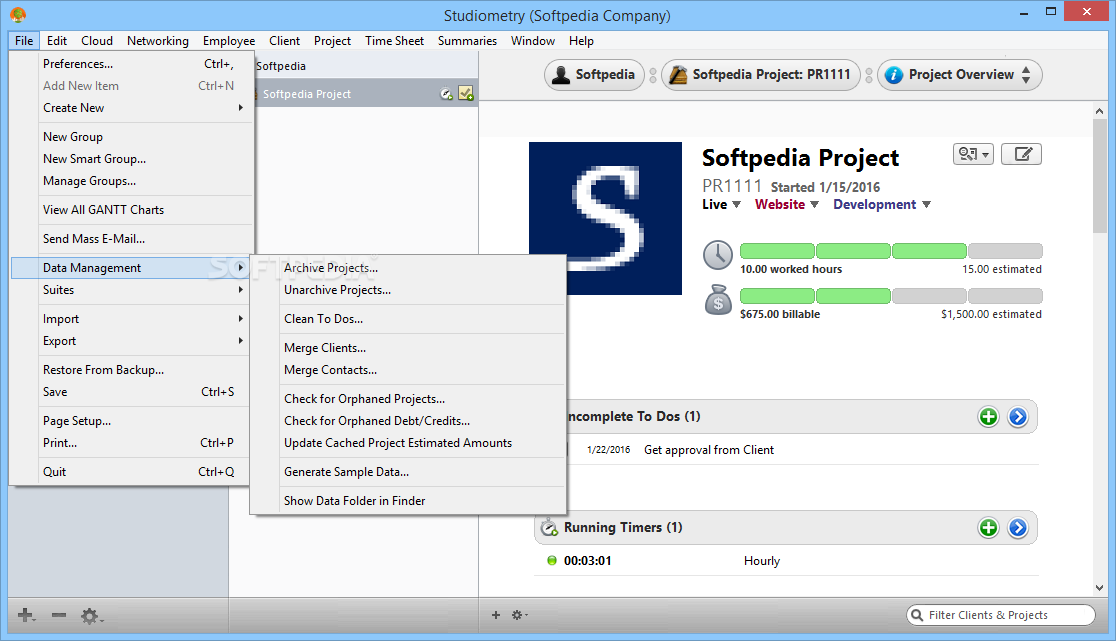This screenshot has width=1116, height=641.
Task: Choose Send Mass E-Mail... item
Action: click(x=131, y=239)
